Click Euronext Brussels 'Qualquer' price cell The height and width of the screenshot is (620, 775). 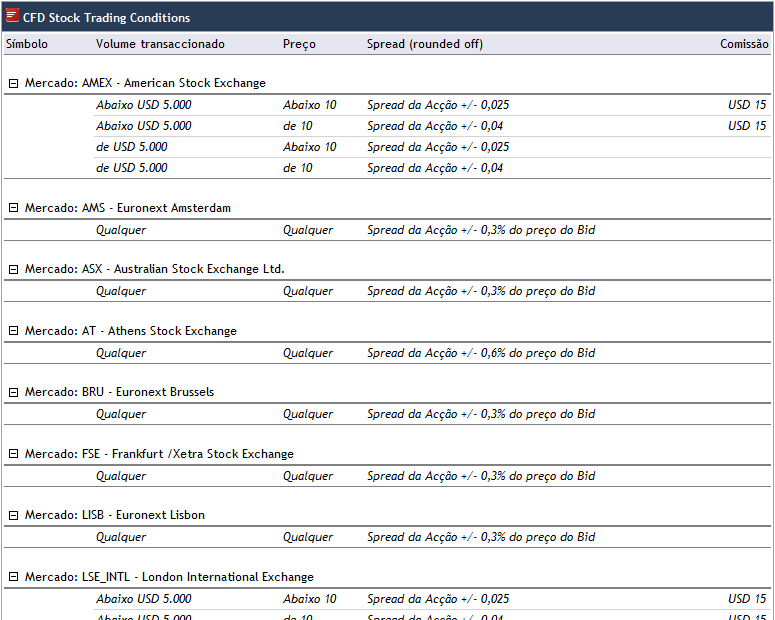[308, 414]
